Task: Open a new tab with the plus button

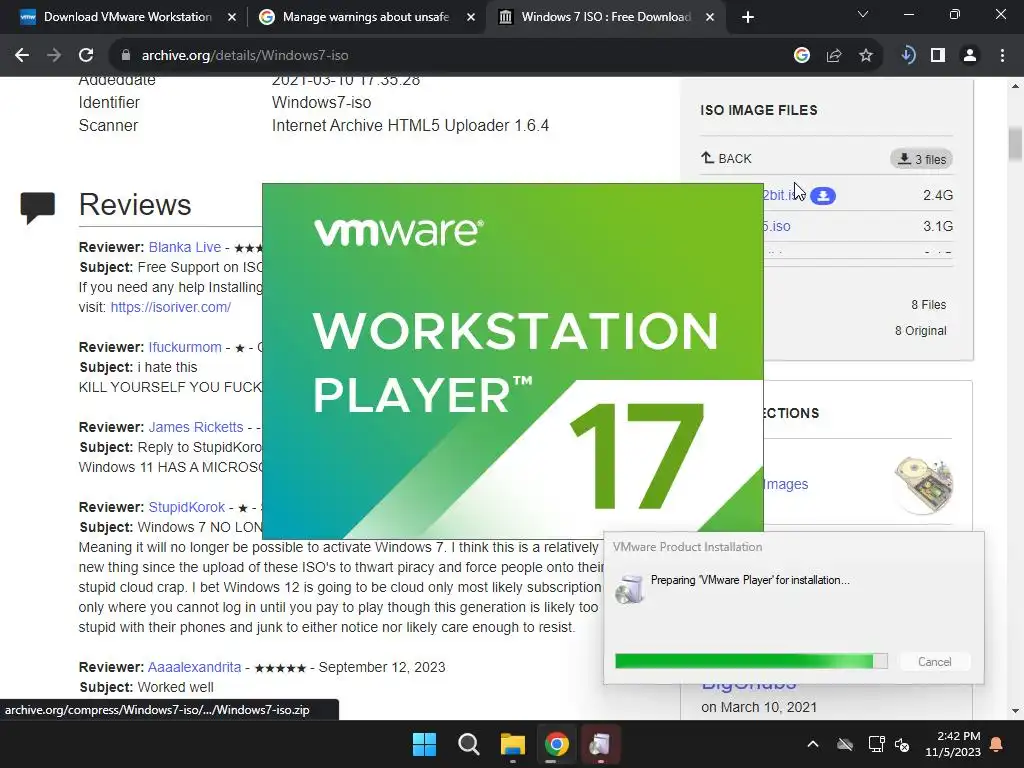Action: click(x=748, y=17)
